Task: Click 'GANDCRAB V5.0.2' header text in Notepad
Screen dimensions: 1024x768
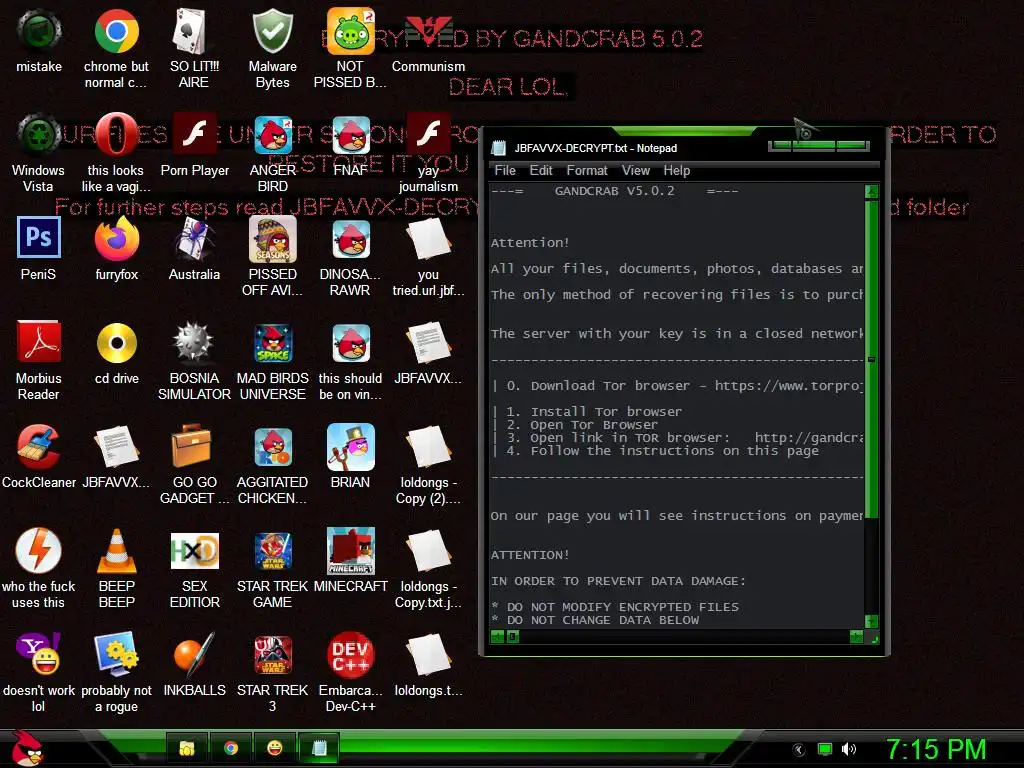Action: (615, 191)
